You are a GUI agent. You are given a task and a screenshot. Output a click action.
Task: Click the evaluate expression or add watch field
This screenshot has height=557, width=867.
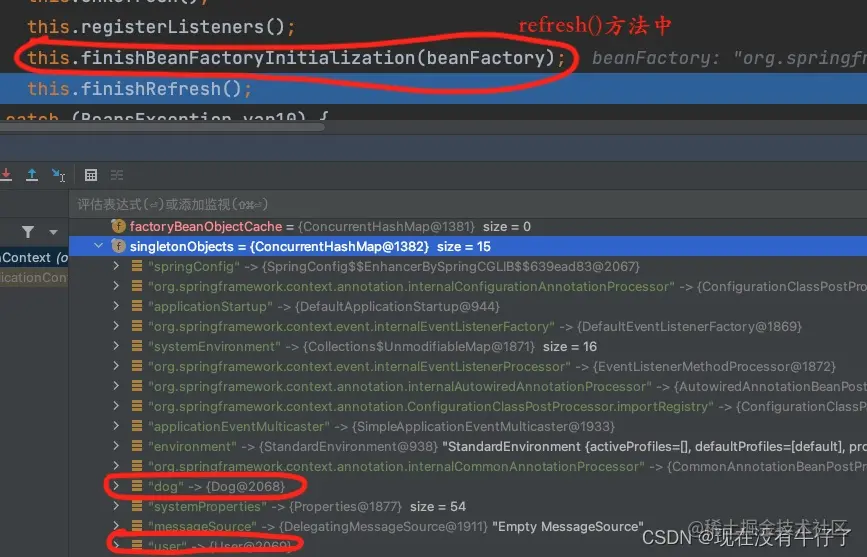pyautogui.click(x=468, y=204)
